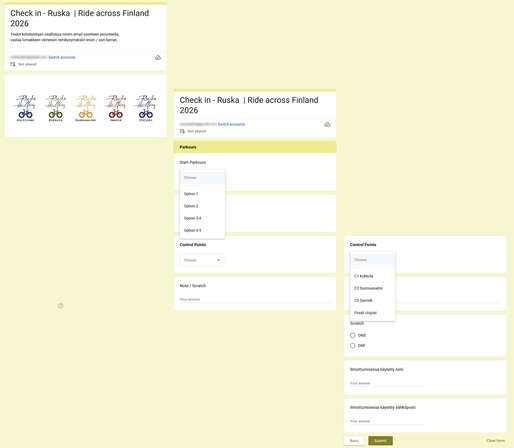
Task: Pick Finish Utsjoki from Control Points list
Action: coord(373,313)
